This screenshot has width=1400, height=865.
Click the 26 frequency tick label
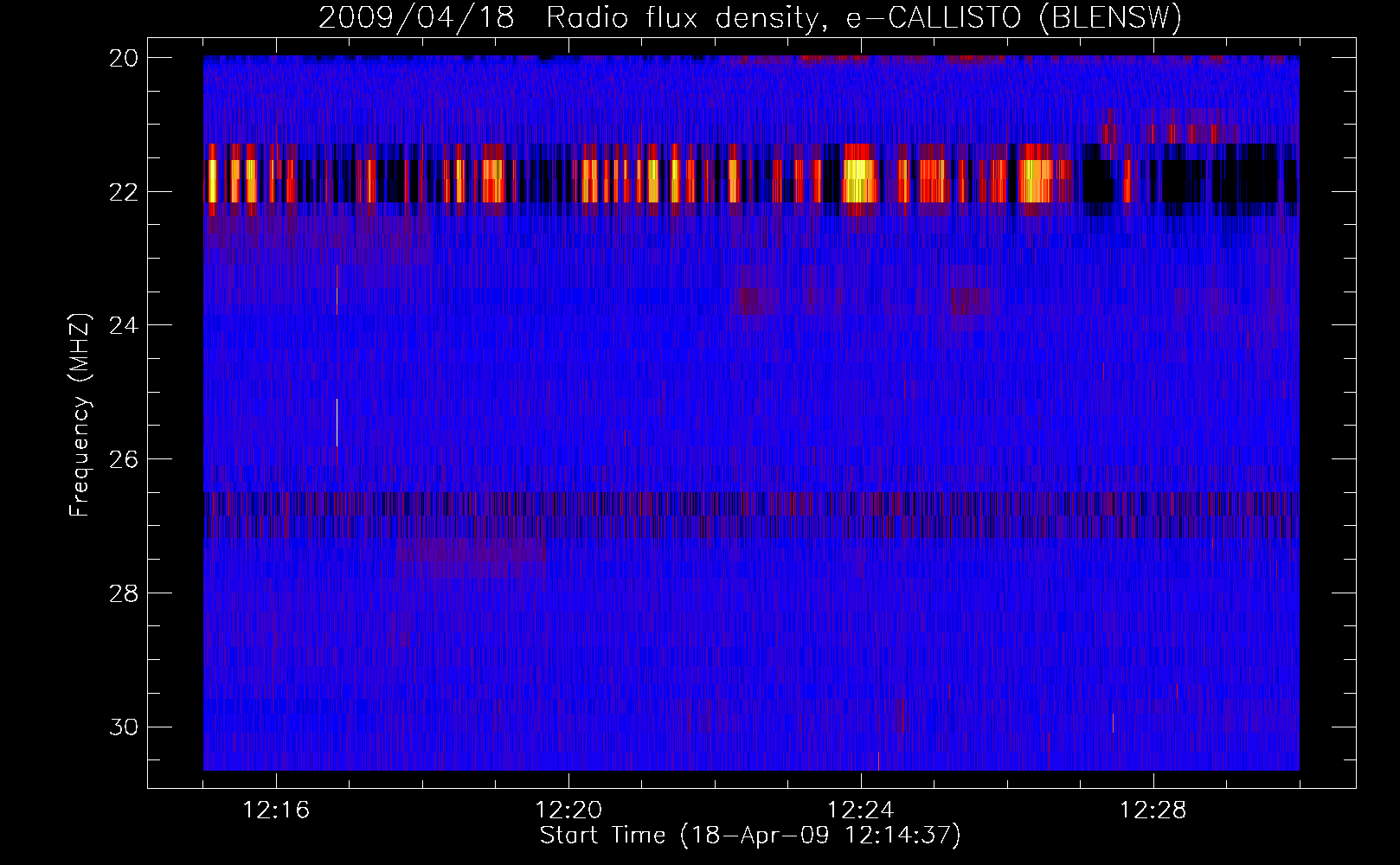123,459
